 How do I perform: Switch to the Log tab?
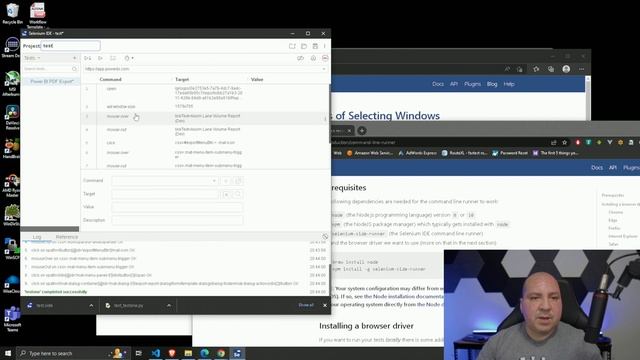37,237
